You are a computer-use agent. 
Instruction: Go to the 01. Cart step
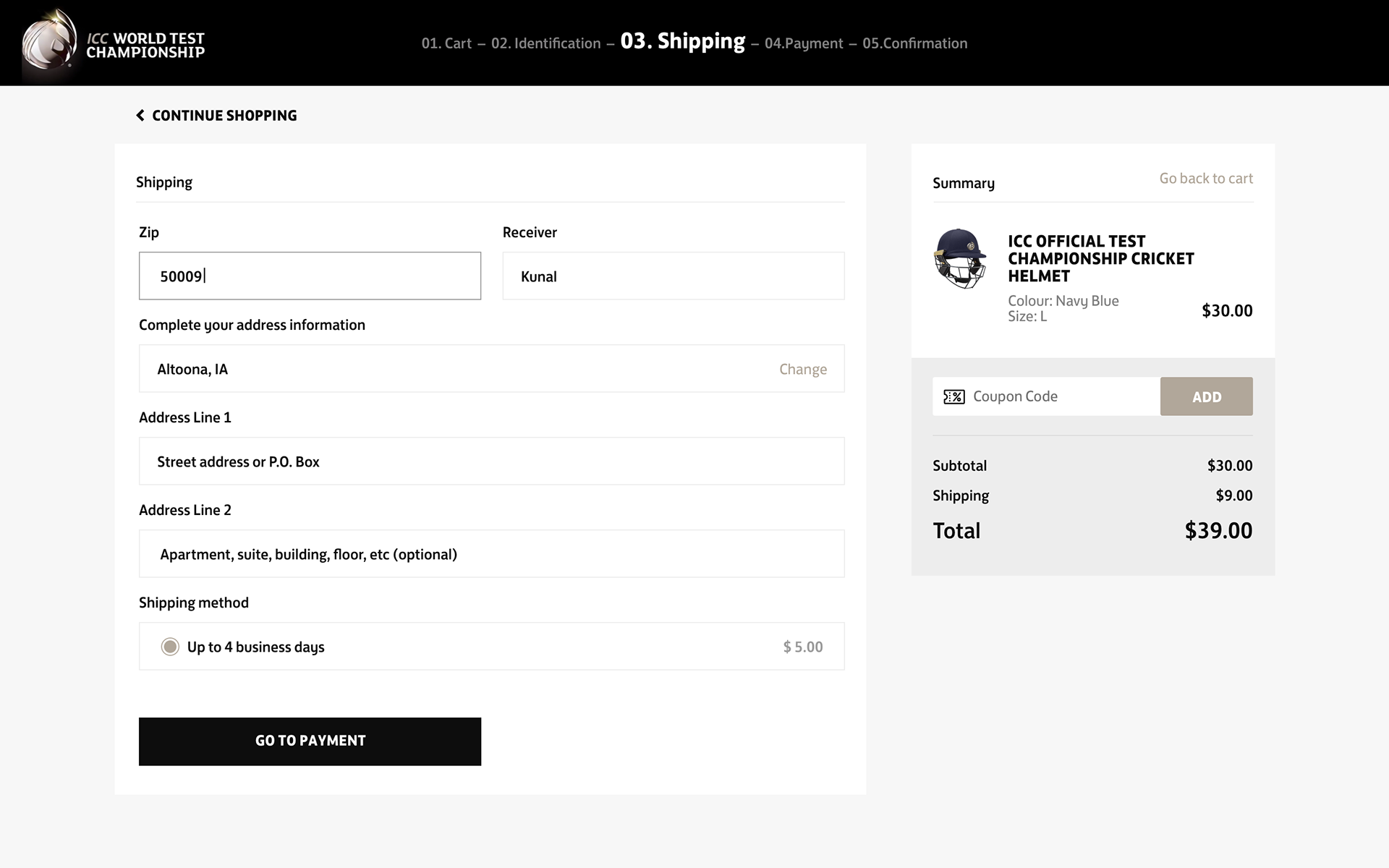446,43
